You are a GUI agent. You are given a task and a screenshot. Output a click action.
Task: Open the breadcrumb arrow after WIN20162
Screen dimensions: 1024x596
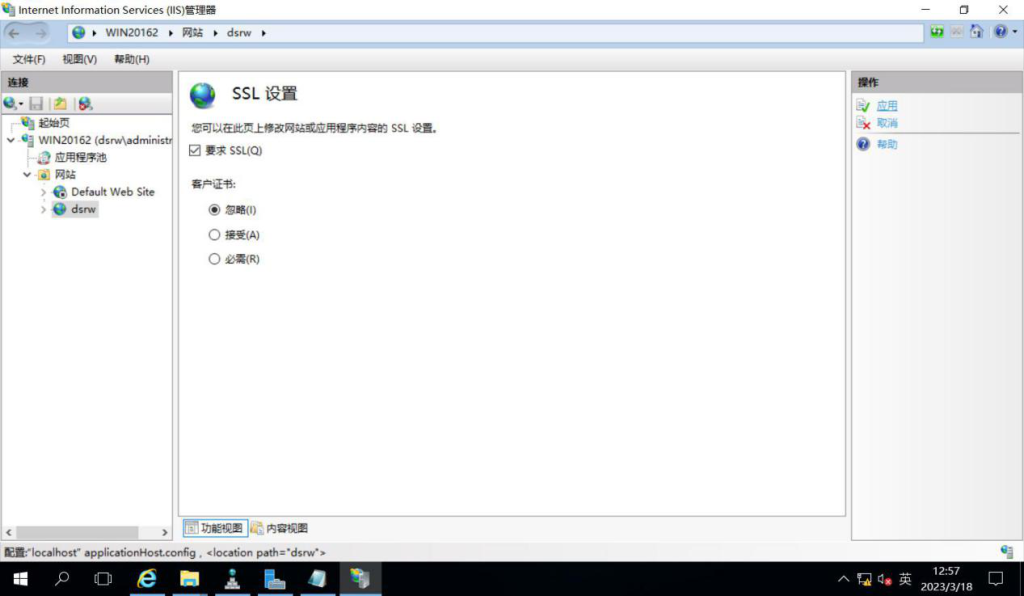[x=170, y=33]
